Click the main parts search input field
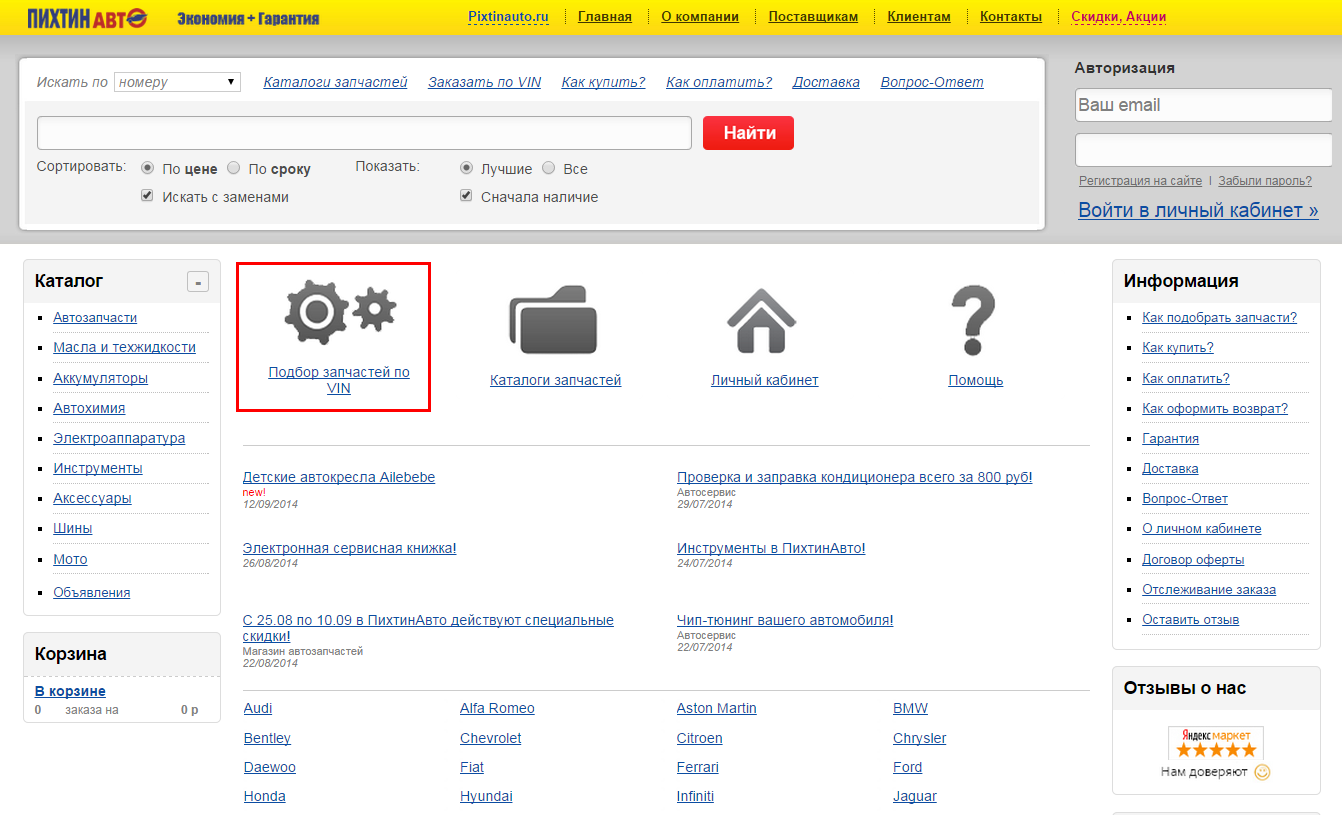1342x815 pixels. tap(364, 133)
